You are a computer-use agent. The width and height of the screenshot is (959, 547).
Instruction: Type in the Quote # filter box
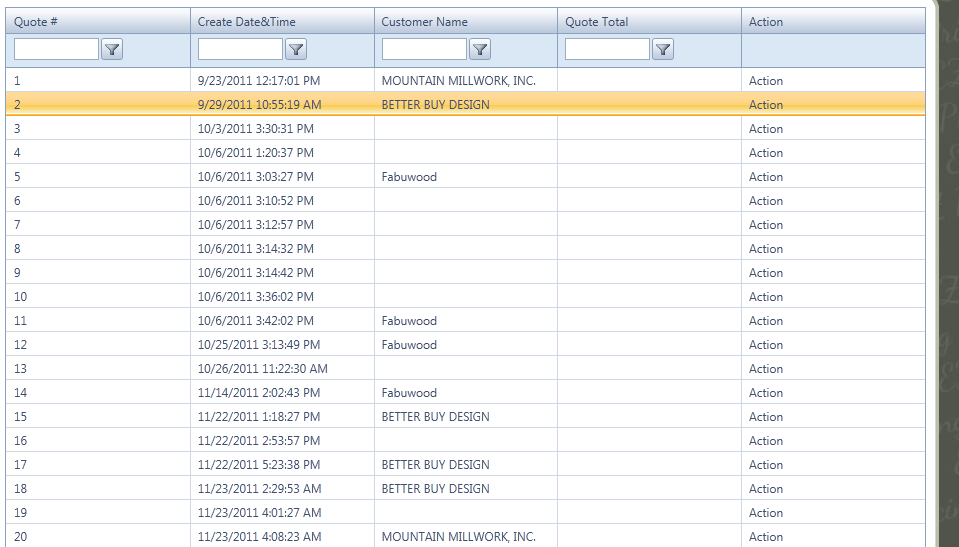[x=57, y=49]
